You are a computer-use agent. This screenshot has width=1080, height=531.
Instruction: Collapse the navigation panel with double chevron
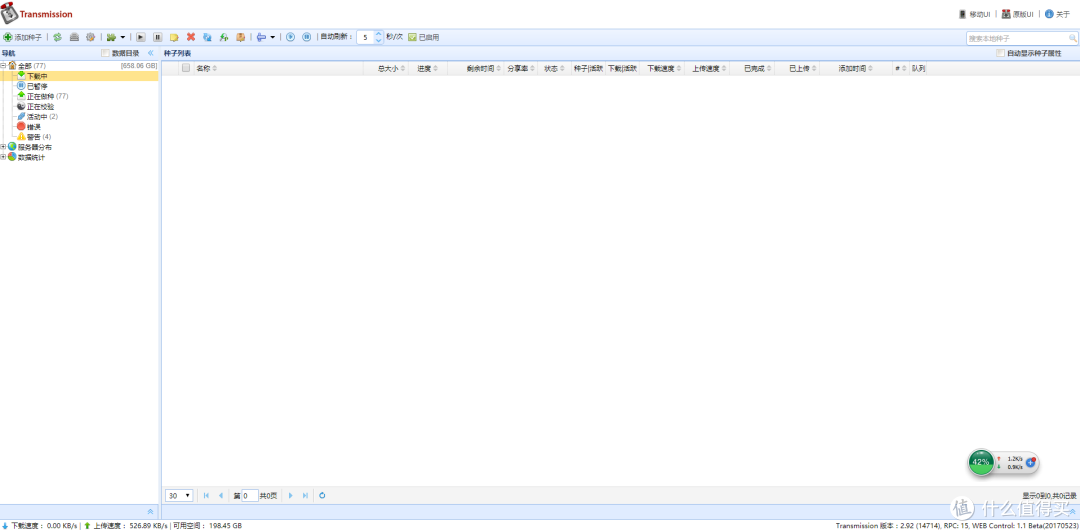click(x=151, y=53)
